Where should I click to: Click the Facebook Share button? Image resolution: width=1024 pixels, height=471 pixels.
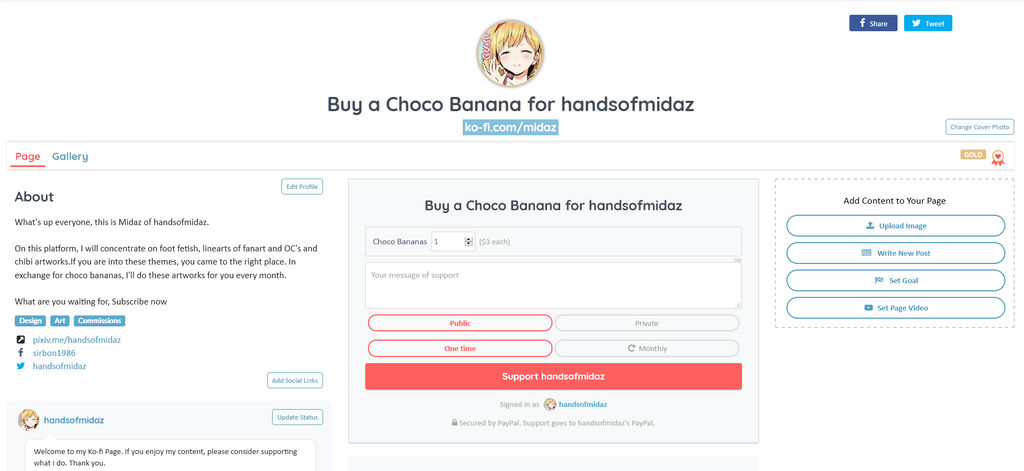[x=873, y=24]
